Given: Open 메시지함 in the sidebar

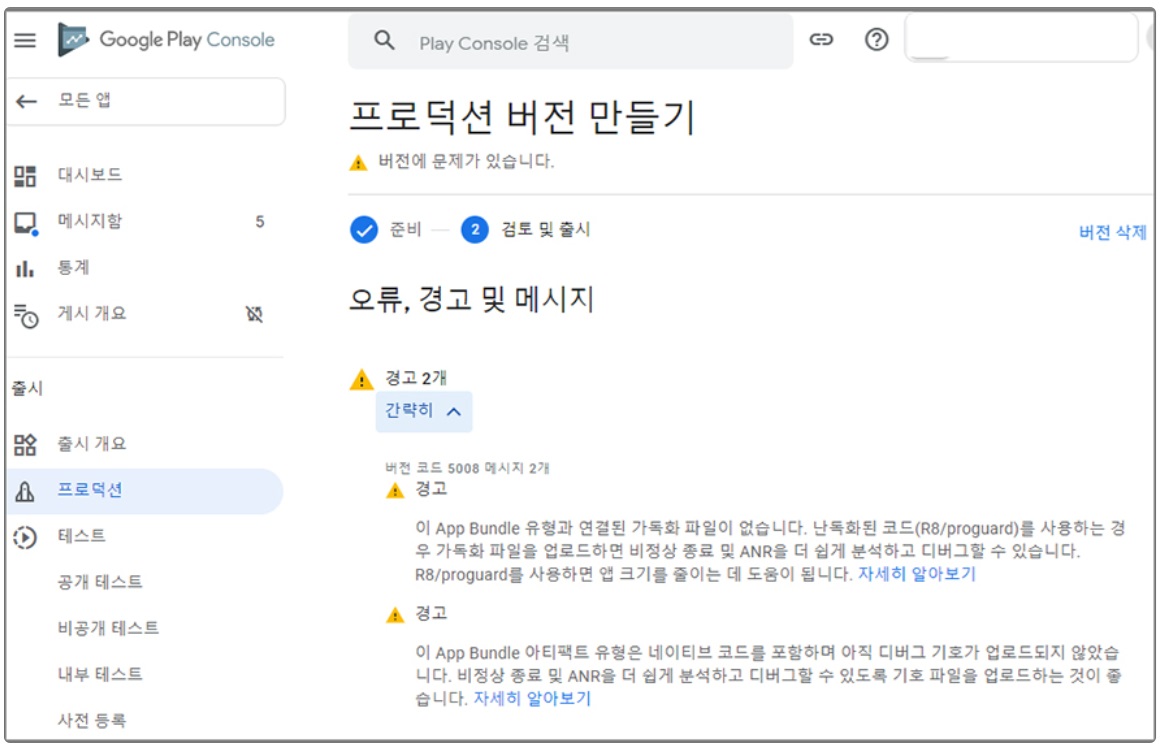Looking at the screenshot, I should tap(90, 221).
